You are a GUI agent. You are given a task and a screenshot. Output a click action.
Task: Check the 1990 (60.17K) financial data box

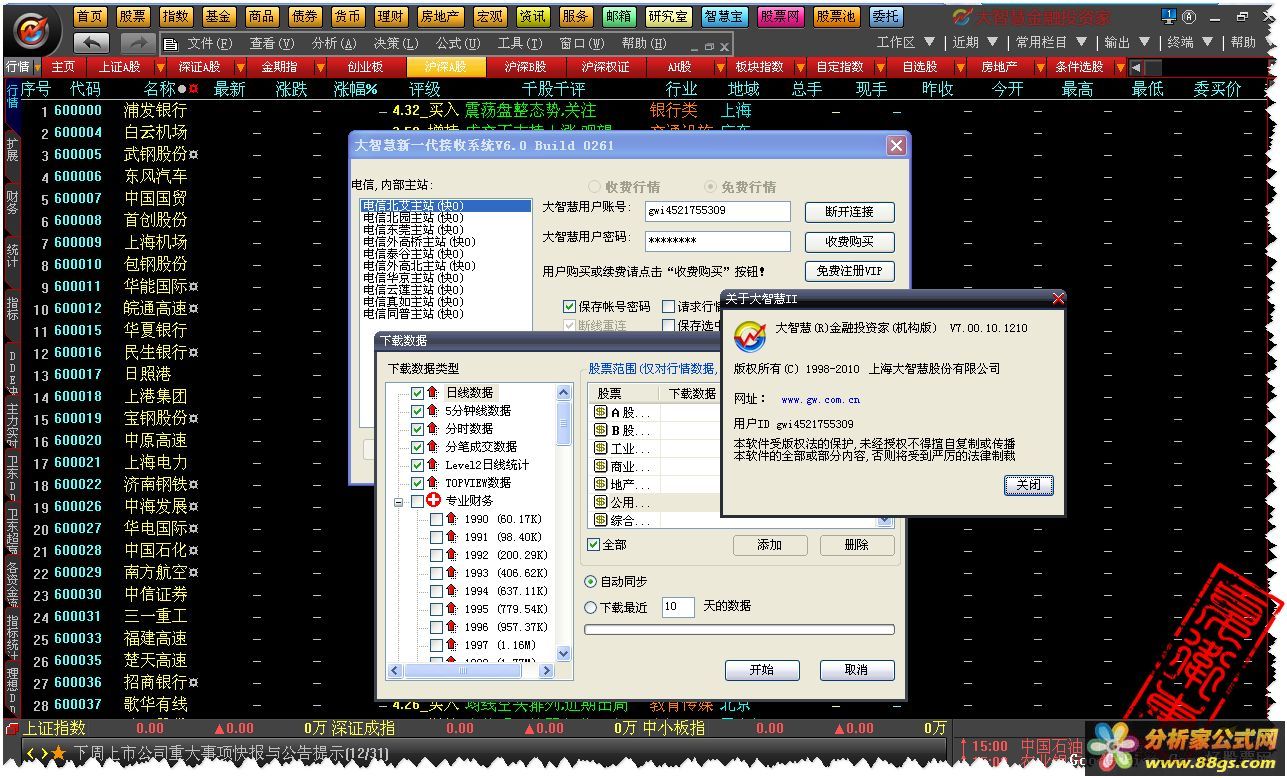pos(436,519)
